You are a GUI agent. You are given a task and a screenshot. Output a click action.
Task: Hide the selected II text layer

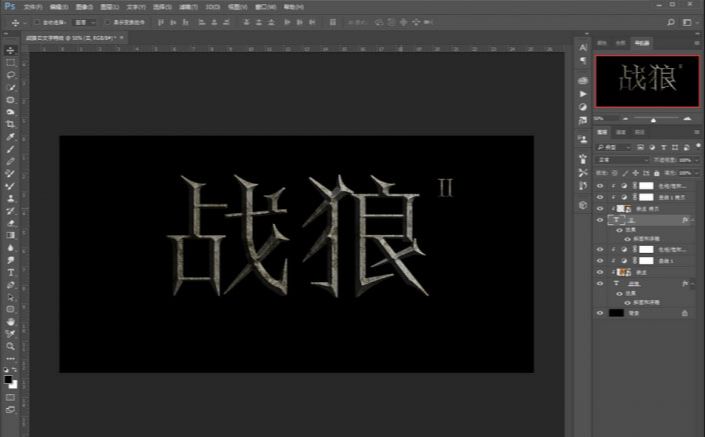(x=600, y=220)
